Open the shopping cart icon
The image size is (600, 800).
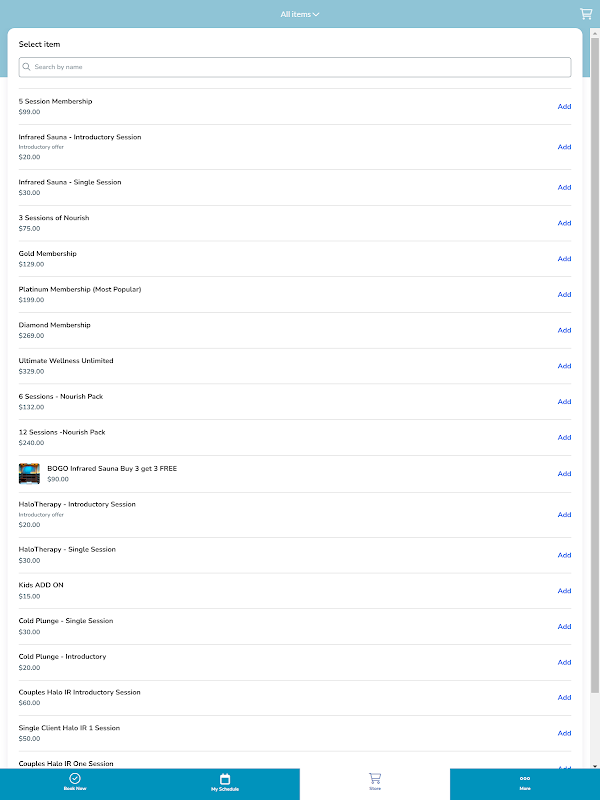[x=586, y=14]
